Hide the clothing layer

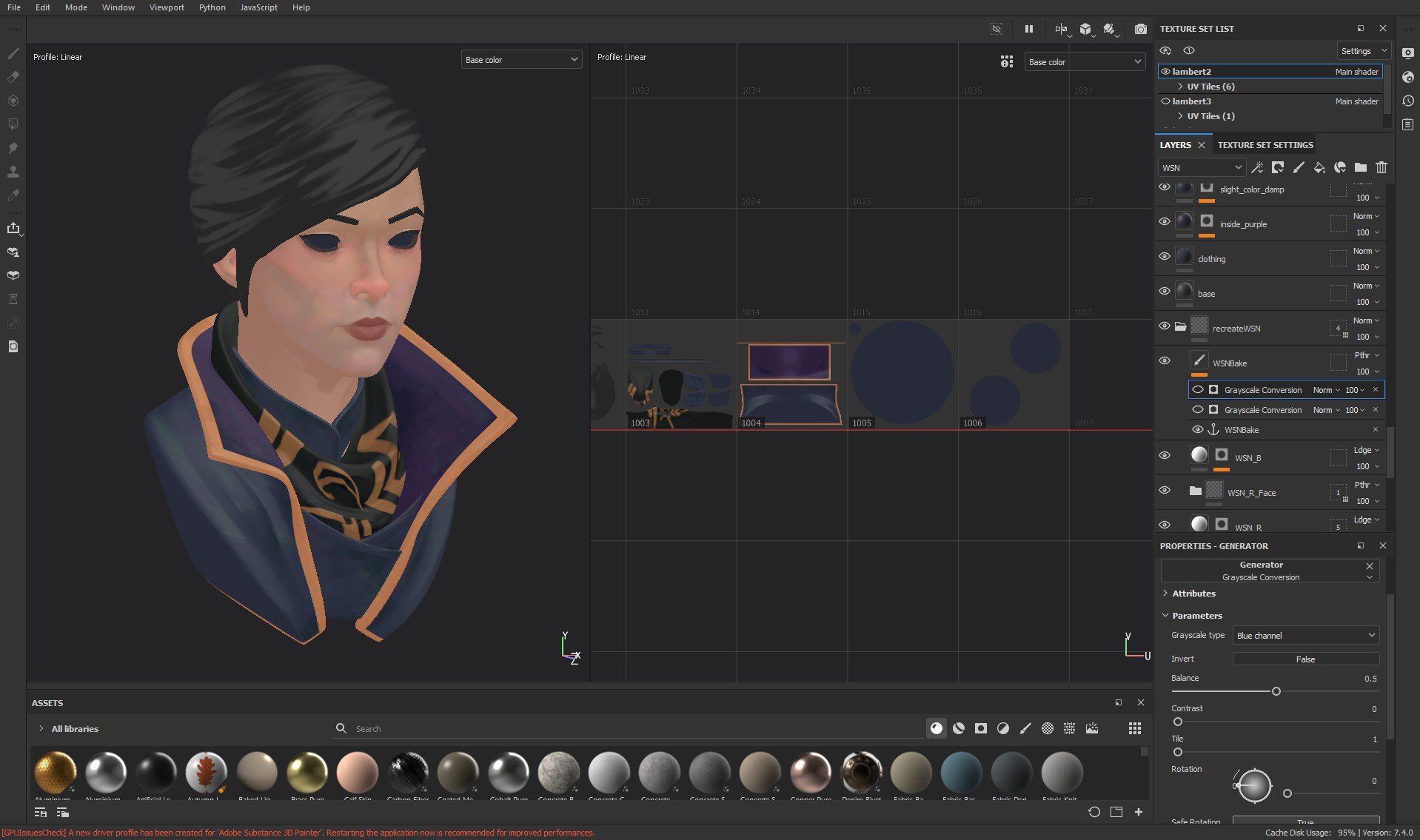point(1165,257)
